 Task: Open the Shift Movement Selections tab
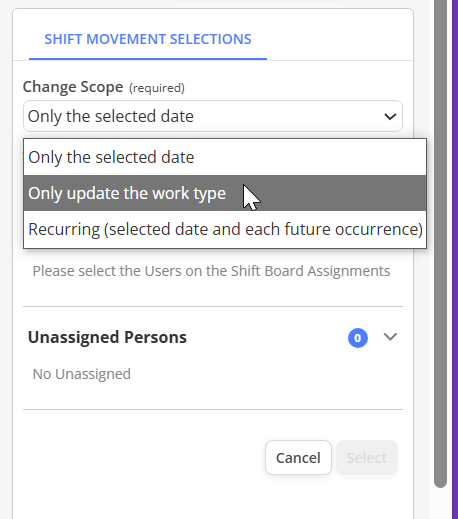click(148, 39)
